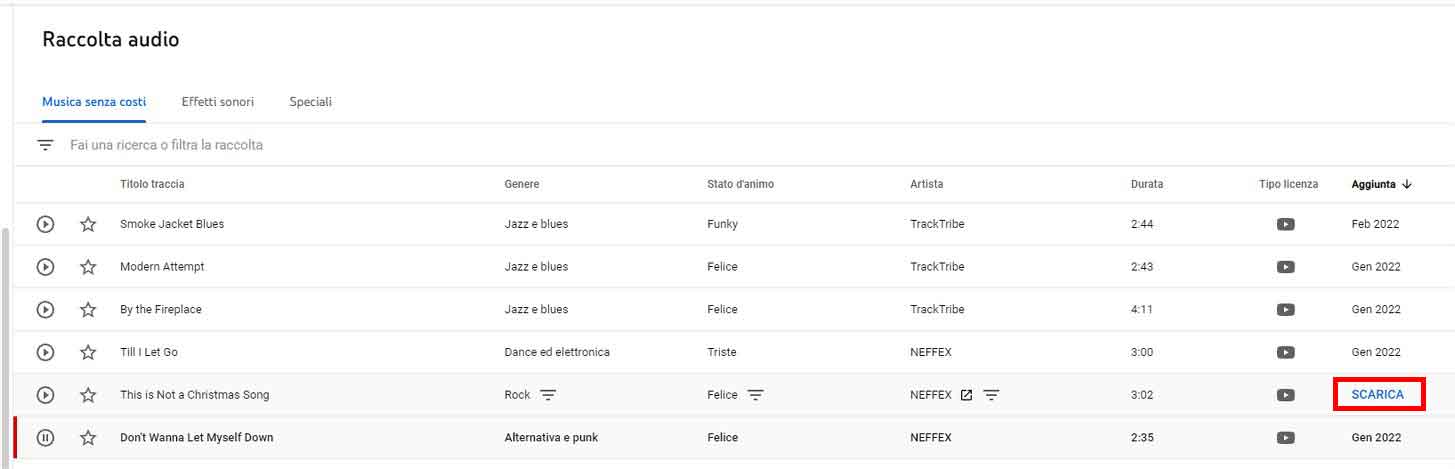The image size is (1455, 469).
Task: Click SCARICA to download the track
Action: coord(1377,395)
